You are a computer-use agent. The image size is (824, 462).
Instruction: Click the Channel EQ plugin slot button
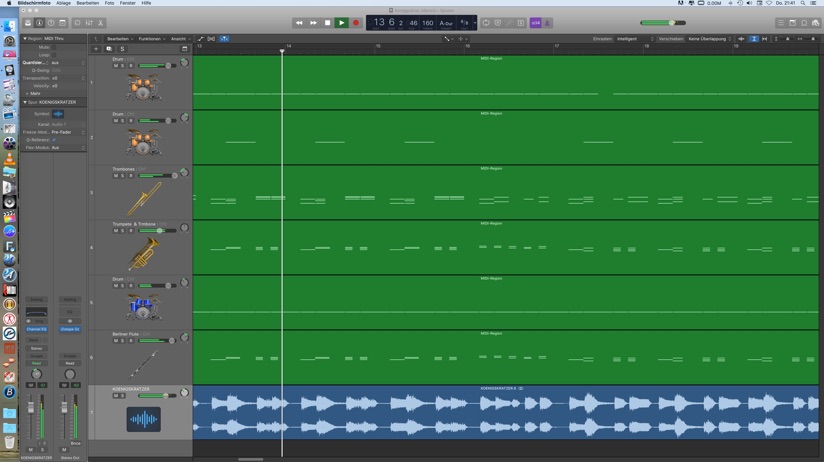coord(36,329)
